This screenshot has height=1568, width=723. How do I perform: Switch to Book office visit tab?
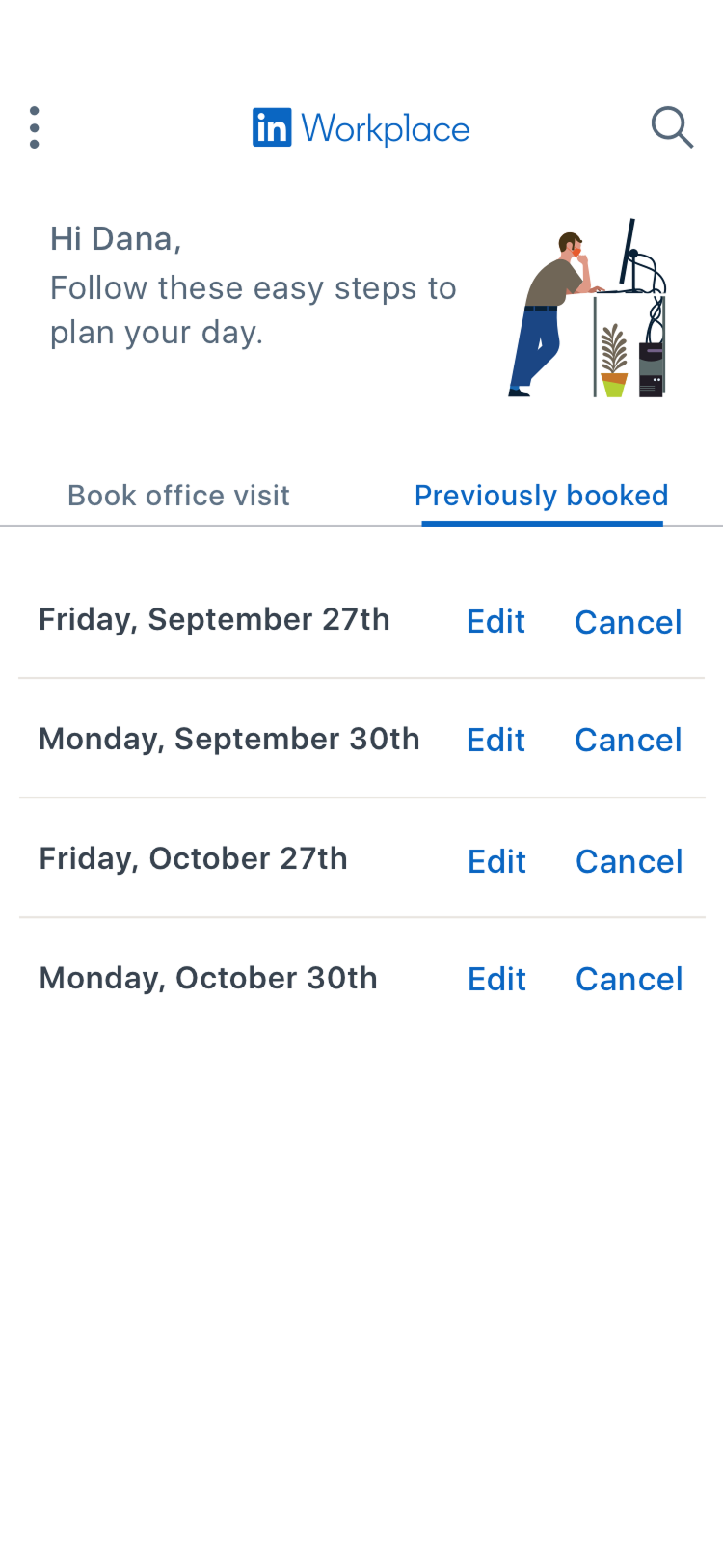[x=178, y=496]
